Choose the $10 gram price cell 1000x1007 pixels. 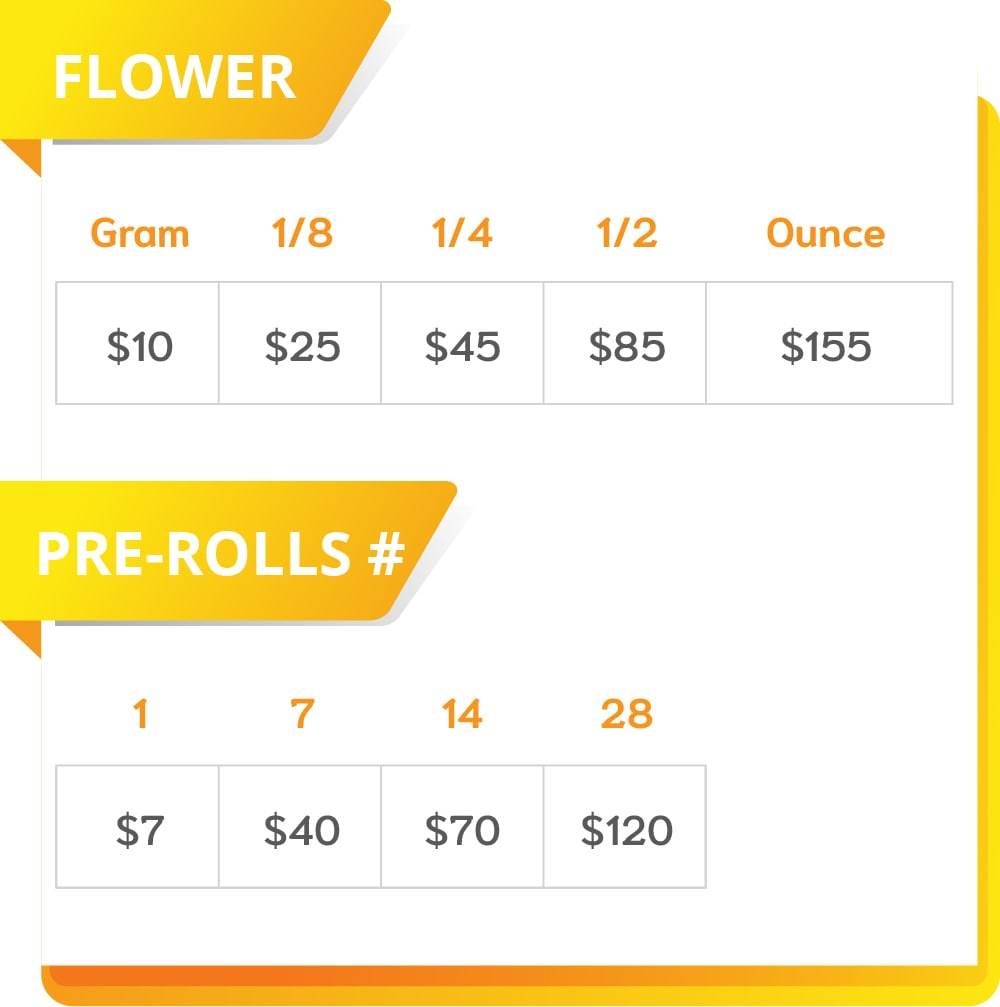click(137, 343)
